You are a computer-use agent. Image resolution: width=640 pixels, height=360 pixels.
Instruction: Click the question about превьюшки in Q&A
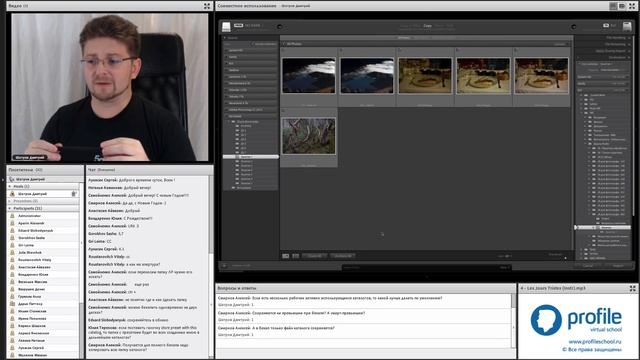[x=291, y=313]
